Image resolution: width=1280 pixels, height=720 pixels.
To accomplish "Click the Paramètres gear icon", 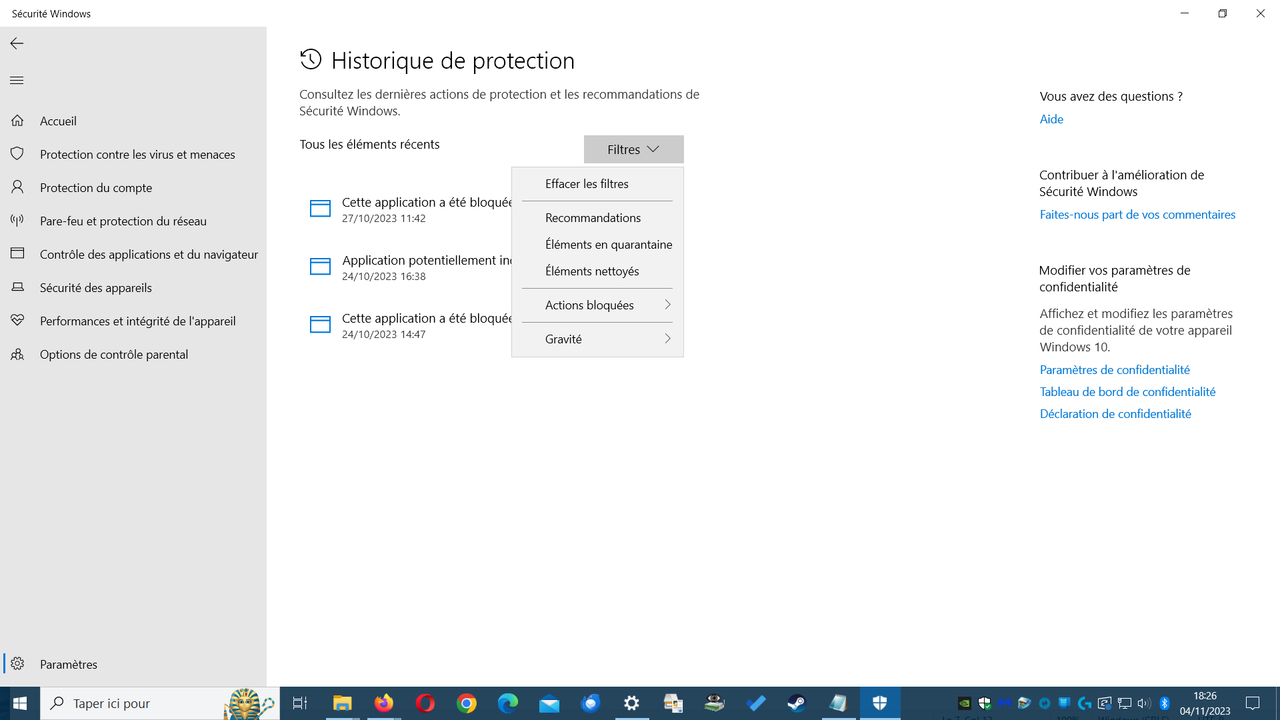I will [17, 663].
